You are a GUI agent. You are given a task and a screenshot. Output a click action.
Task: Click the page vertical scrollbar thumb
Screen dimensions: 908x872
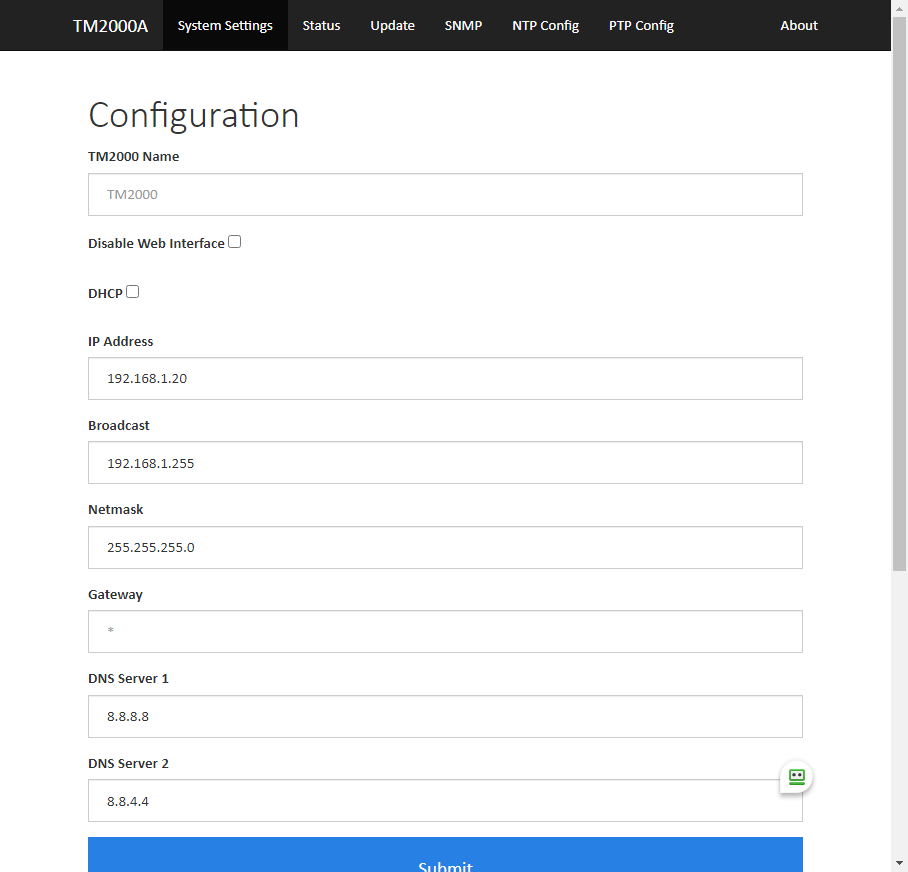[899, 294]
